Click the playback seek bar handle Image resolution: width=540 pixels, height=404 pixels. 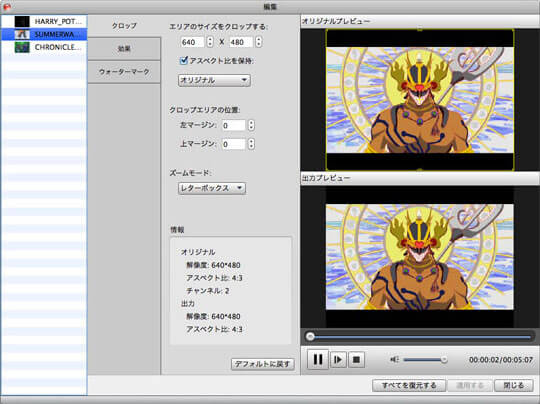point(310,336)
